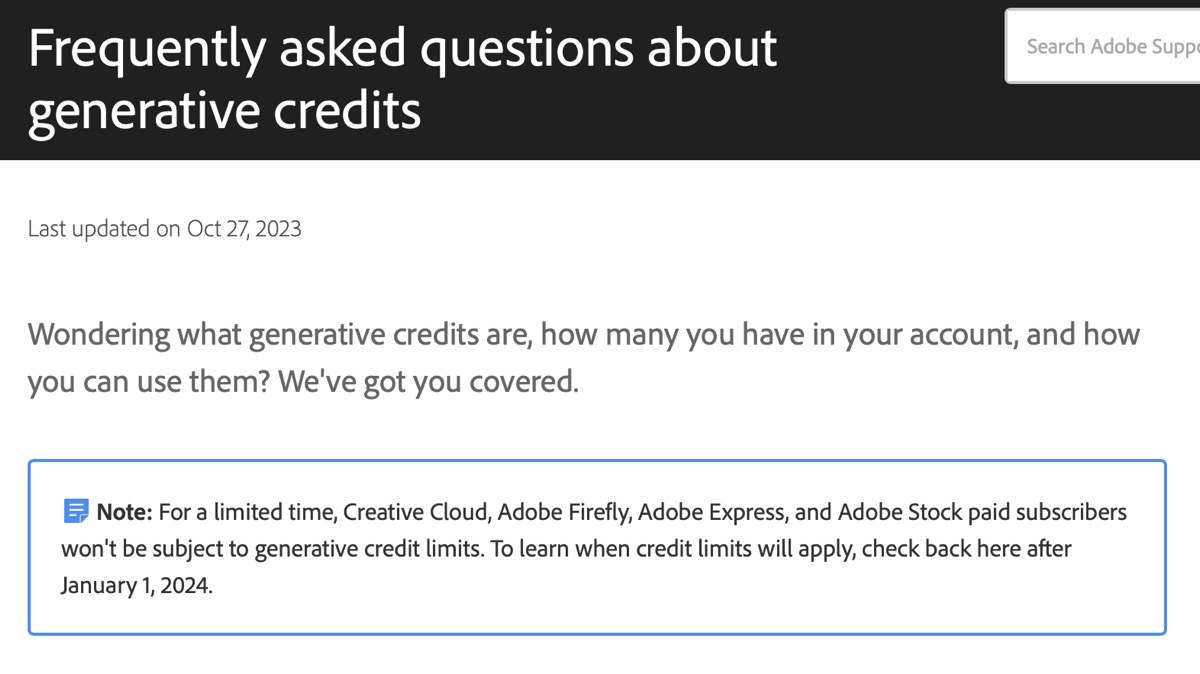Click the bold "Note:" label
The image size is (1200, 674).
coord(124,512)
